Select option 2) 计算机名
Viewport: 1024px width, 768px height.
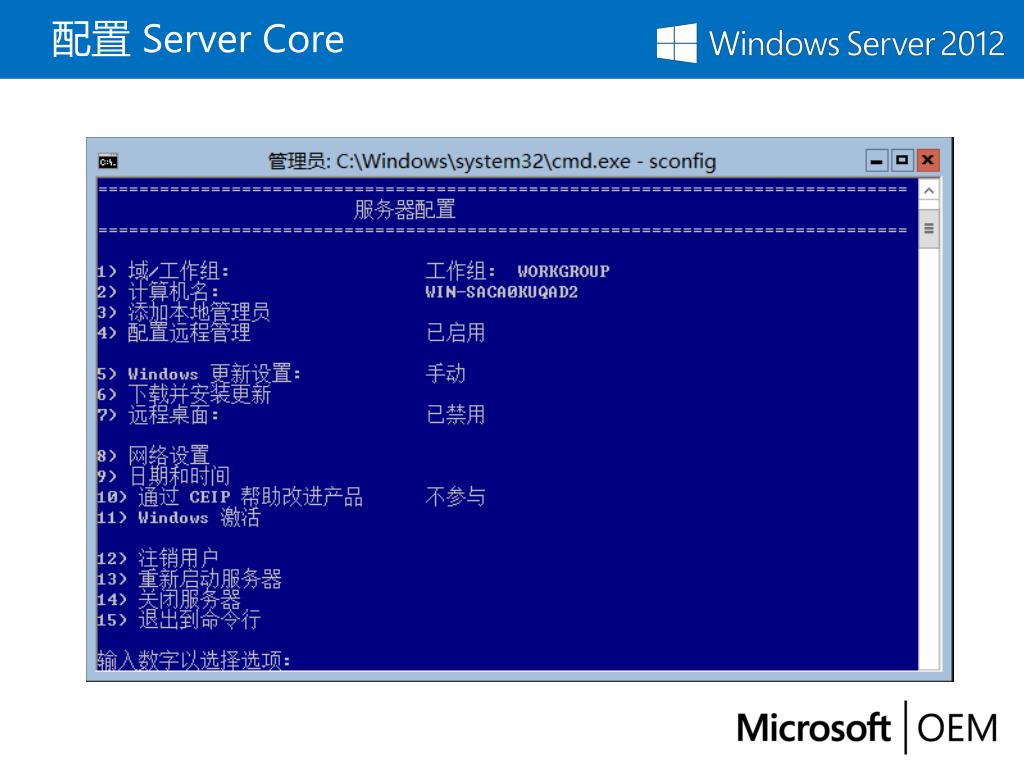tap(158, 291)
